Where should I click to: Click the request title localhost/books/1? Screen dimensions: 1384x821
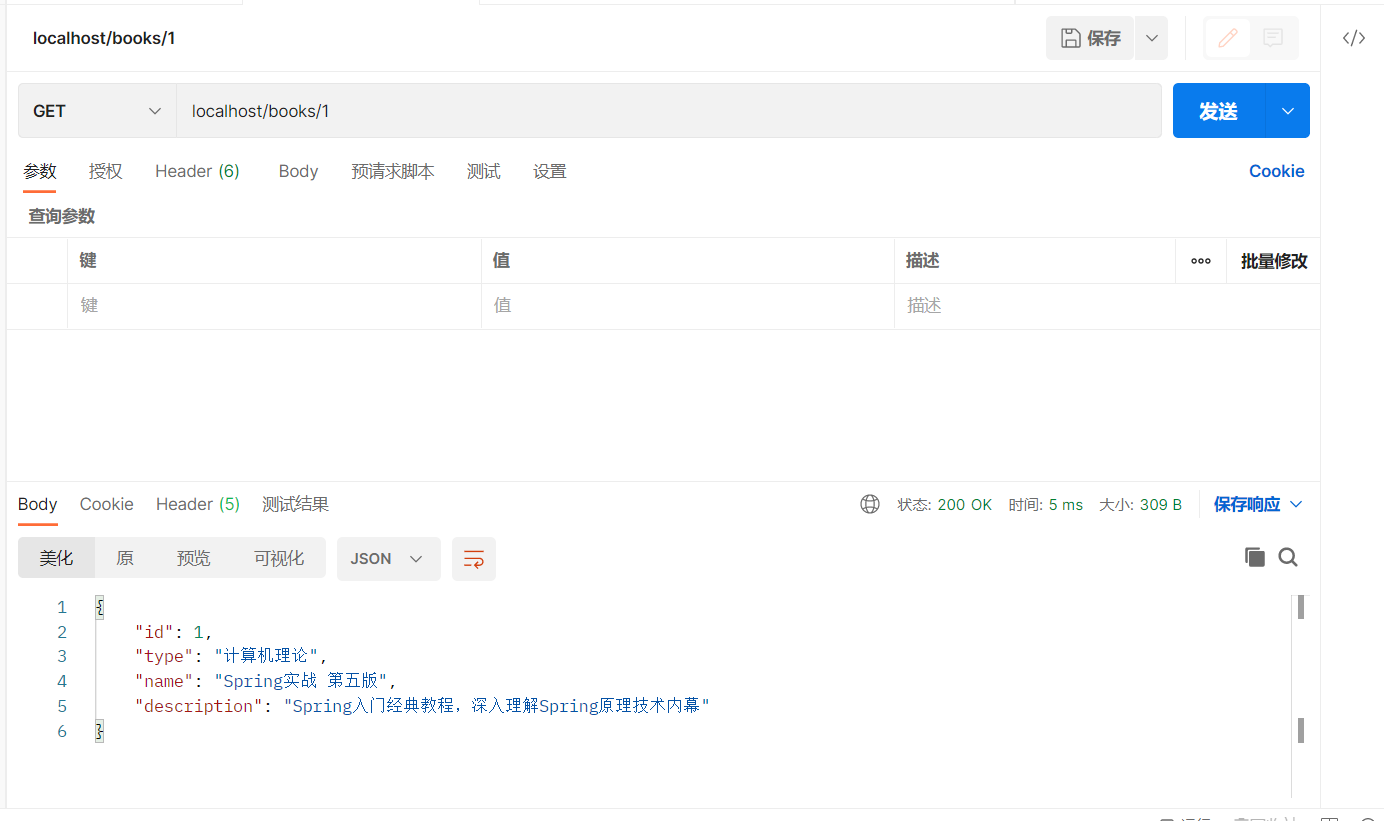[x=104, y=38]
